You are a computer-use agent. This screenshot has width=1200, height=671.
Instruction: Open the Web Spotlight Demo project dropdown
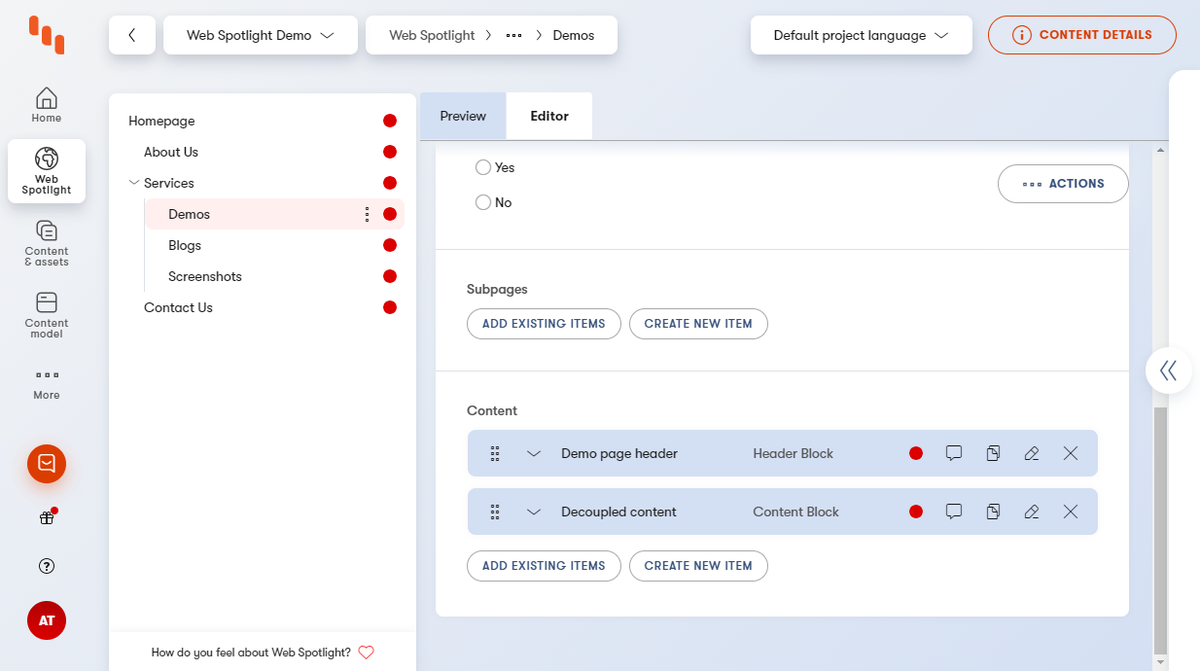click(x=260, y=34)
